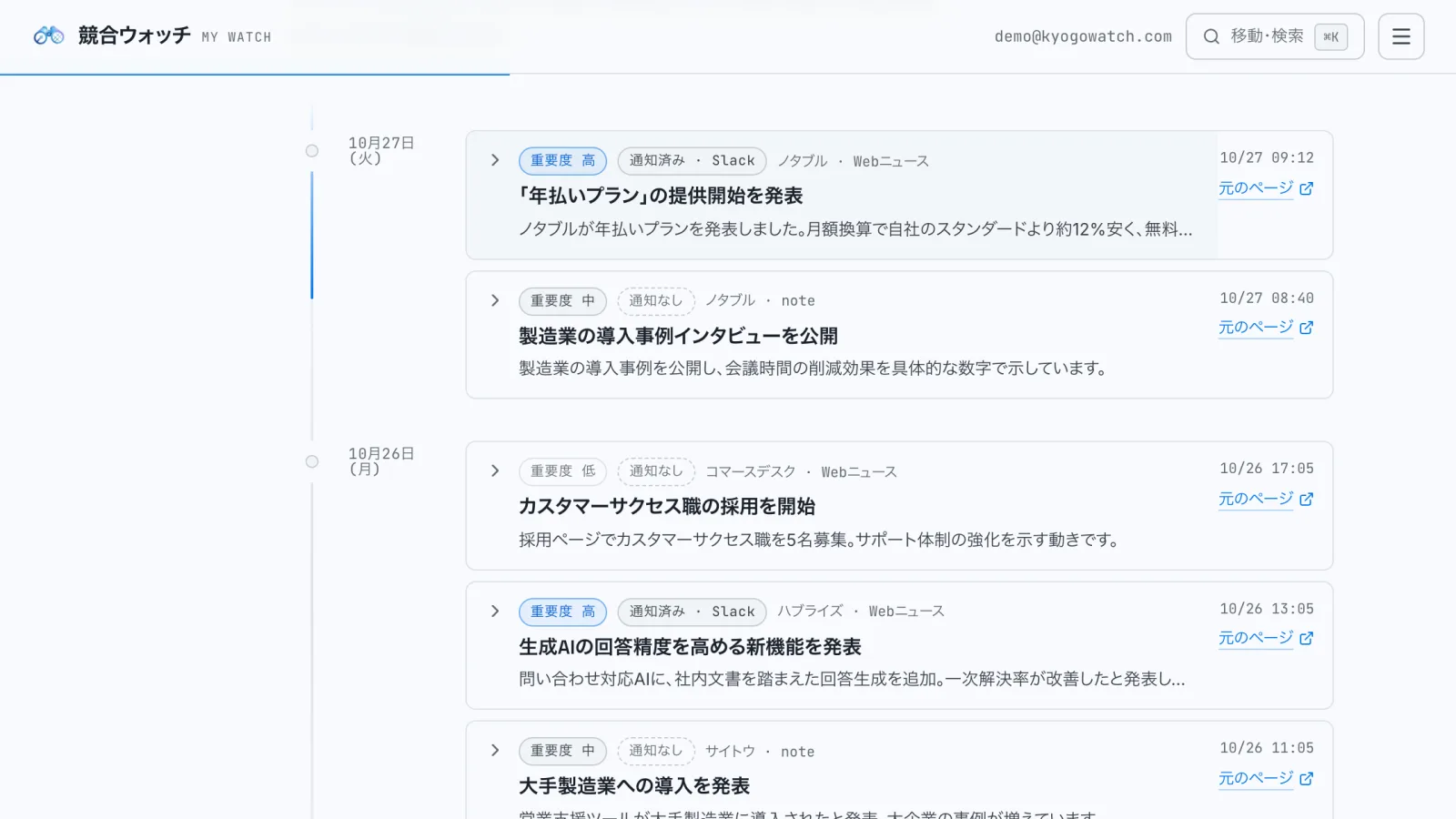Click 重要度 中 badge on 製造業の導入事例 entry
The width and height of the screenshot is (1456, 819).
pyautogui.click(x=562, y=300)
